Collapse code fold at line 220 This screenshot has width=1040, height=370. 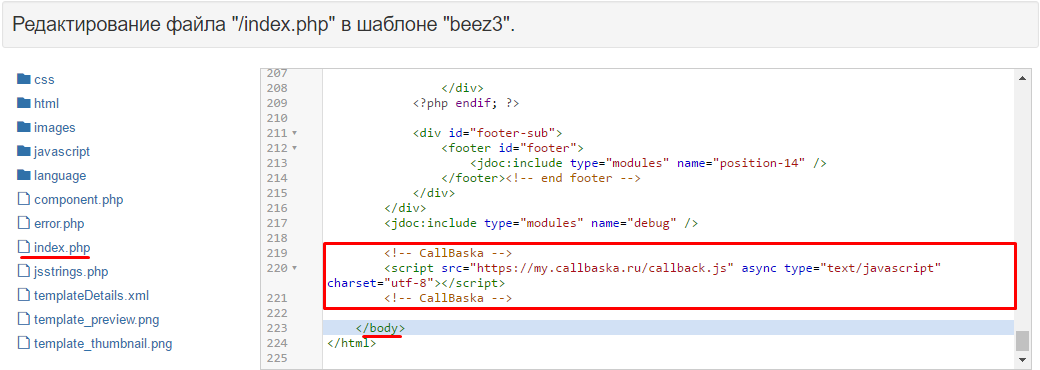294,269
